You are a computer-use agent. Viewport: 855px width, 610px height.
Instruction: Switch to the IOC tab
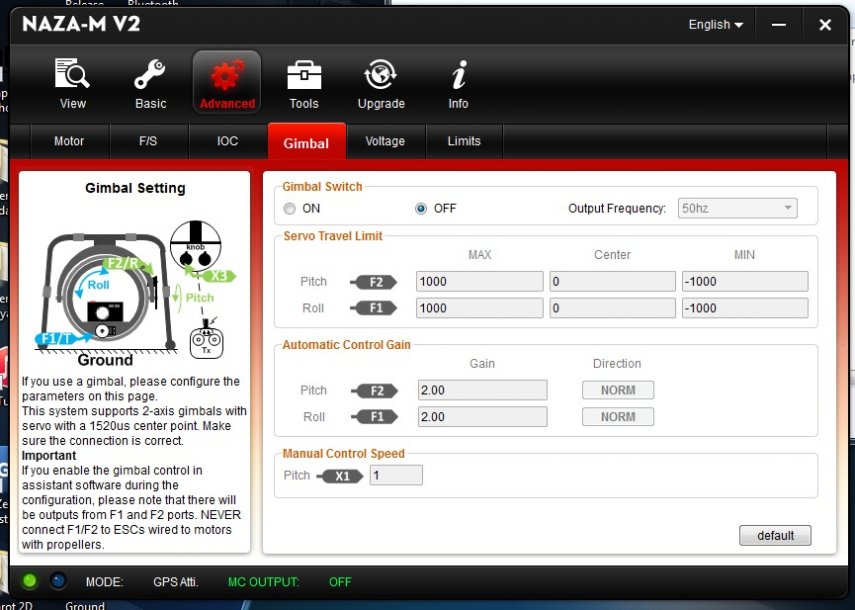(x=227, y=141)
